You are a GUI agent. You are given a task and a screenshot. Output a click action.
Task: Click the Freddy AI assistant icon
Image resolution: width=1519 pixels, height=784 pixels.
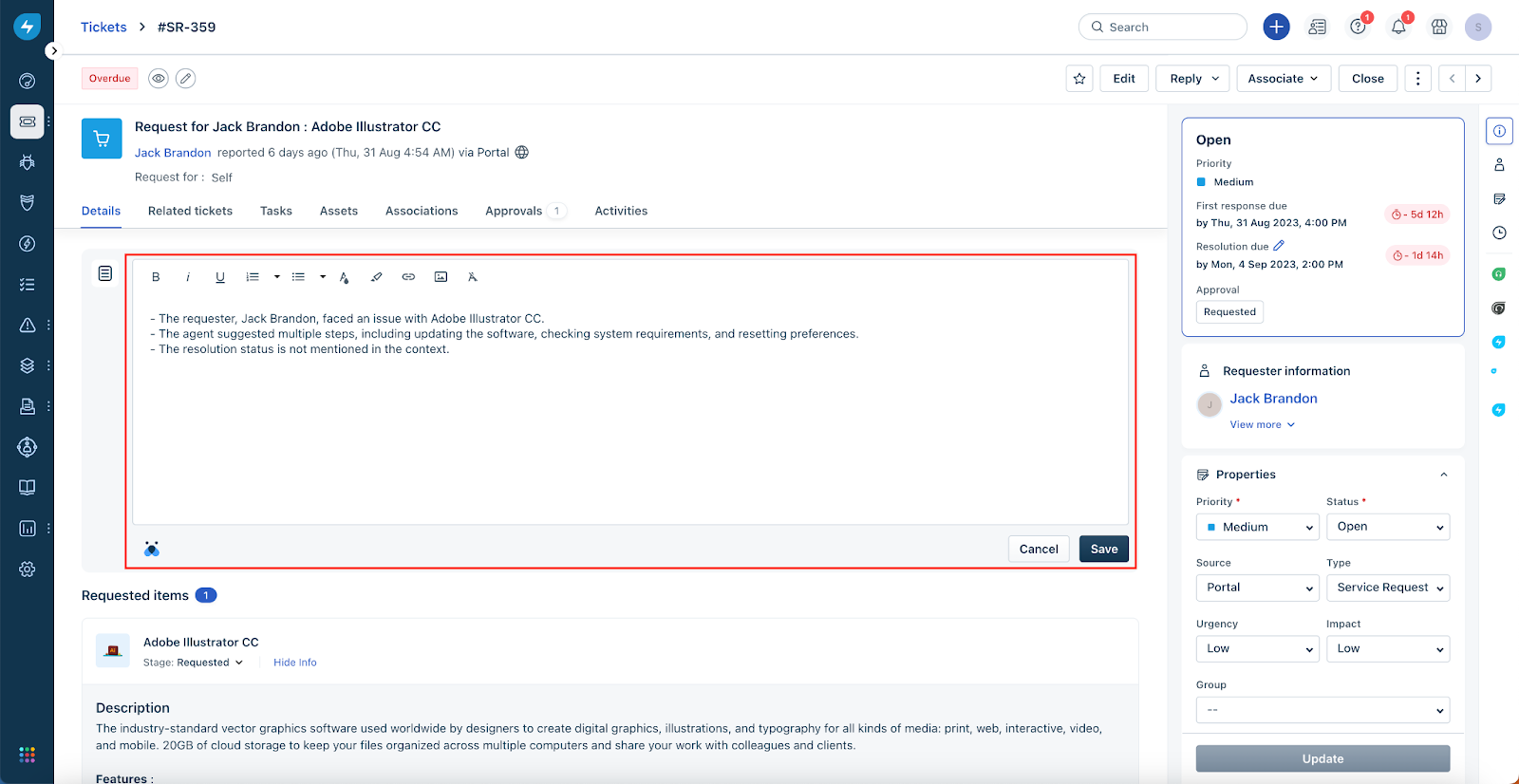tap(152, 549)
